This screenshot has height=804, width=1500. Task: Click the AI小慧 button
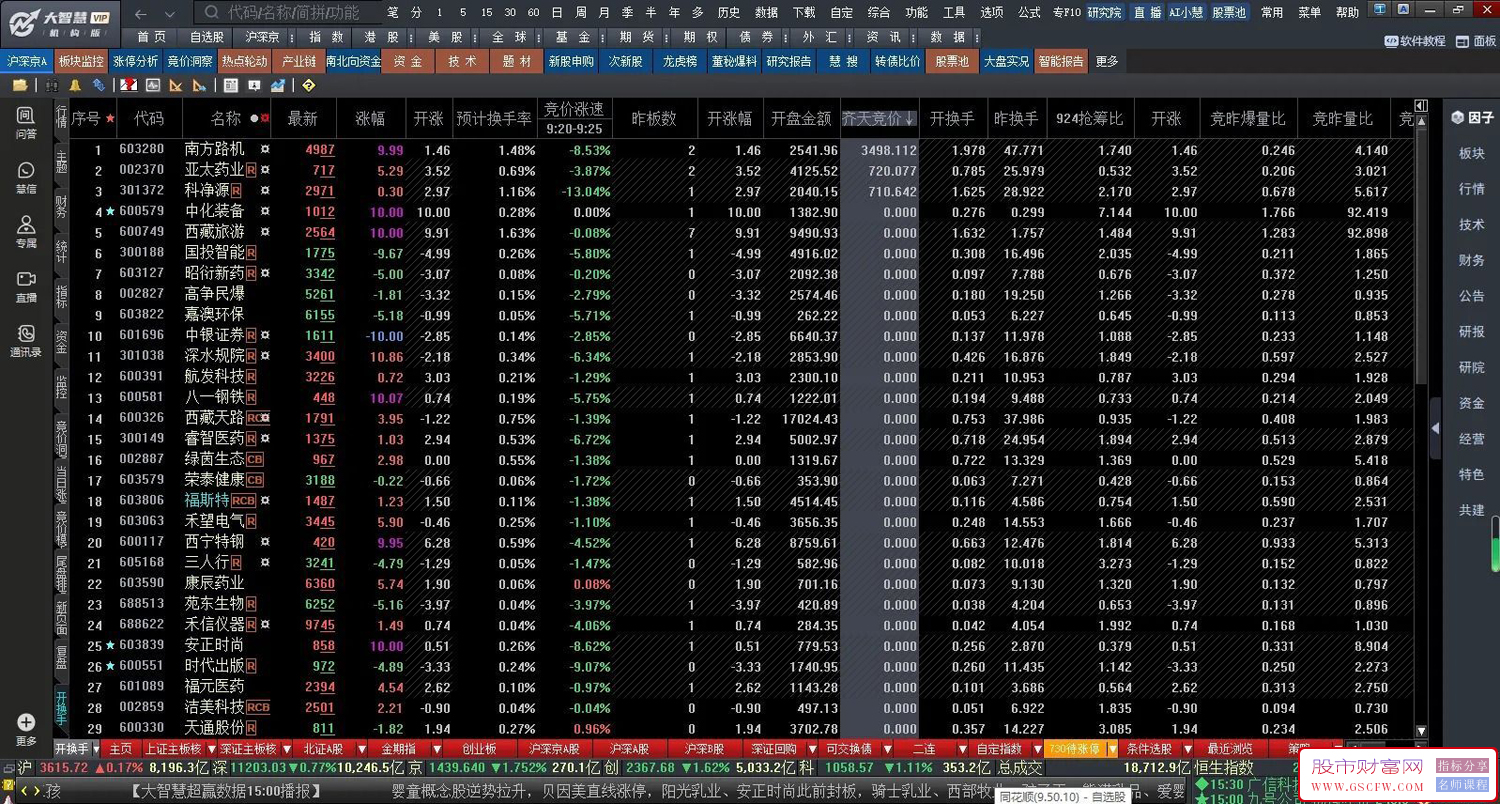(1186, 13)
